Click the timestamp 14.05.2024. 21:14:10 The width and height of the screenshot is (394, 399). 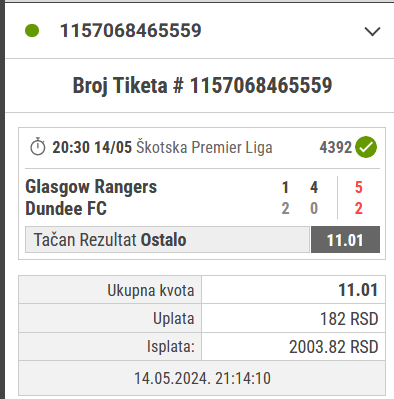(202, 378)
